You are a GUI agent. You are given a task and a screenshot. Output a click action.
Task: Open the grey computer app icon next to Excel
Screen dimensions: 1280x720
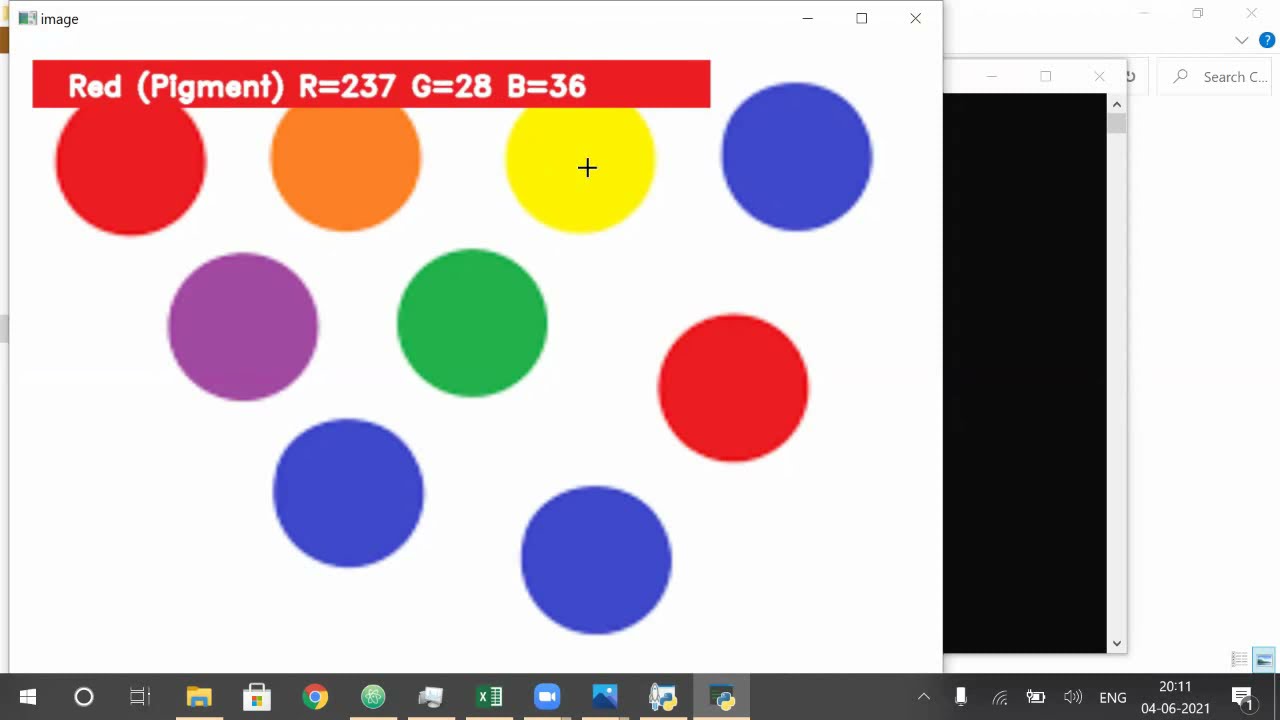[x=431, y=697]
